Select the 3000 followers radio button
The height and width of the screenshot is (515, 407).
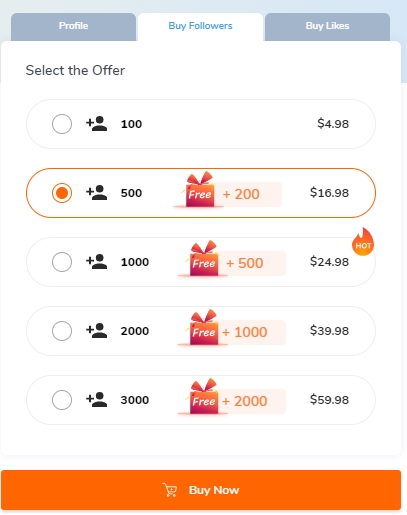click(x=62, y=400)
